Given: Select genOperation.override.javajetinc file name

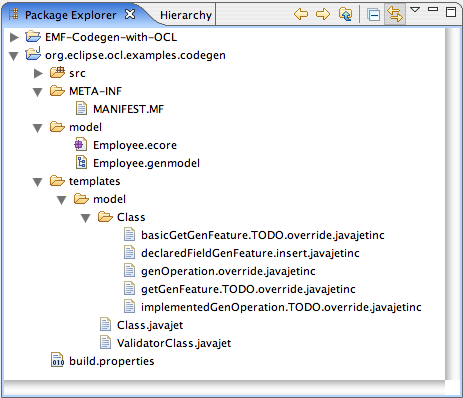Looking at the screenshot, I should pos(228,271).
